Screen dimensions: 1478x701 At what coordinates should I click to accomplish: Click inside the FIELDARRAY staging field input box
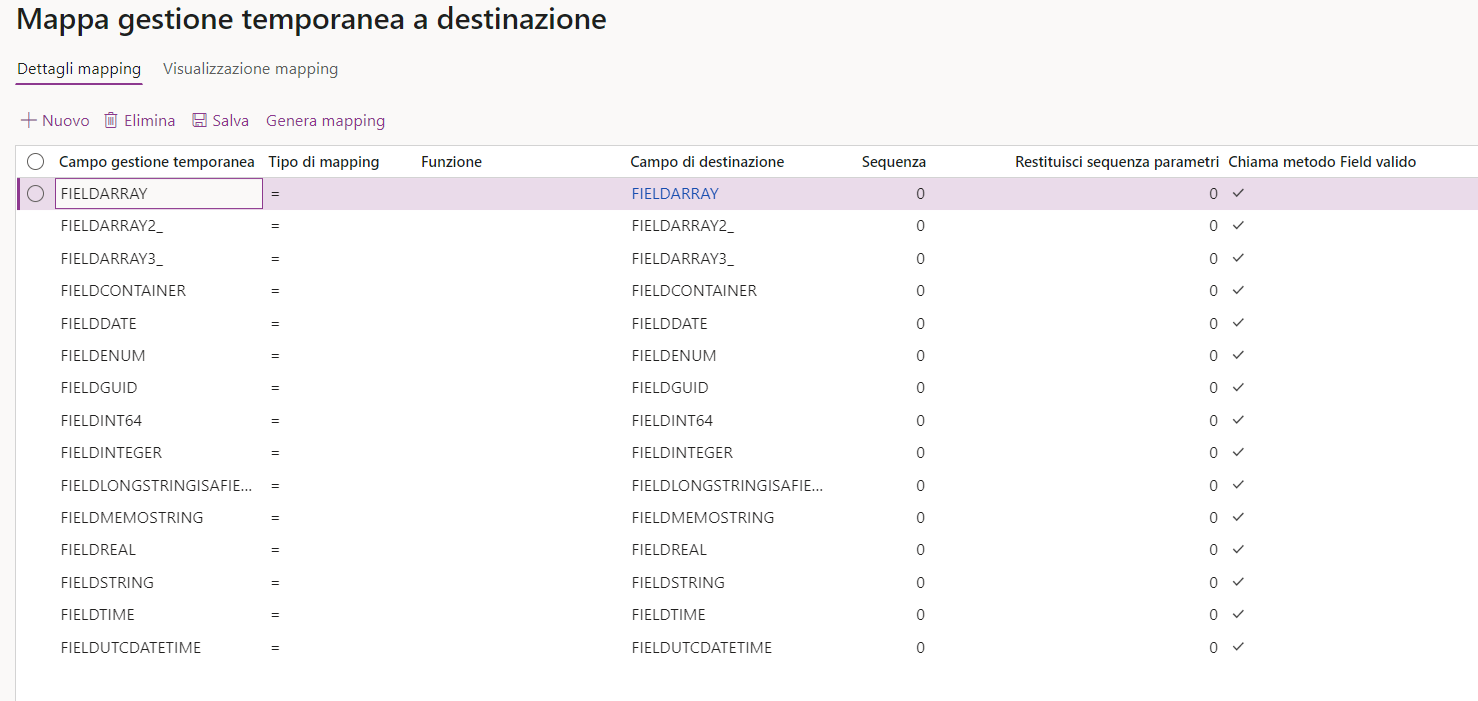[x=158, y=193]
